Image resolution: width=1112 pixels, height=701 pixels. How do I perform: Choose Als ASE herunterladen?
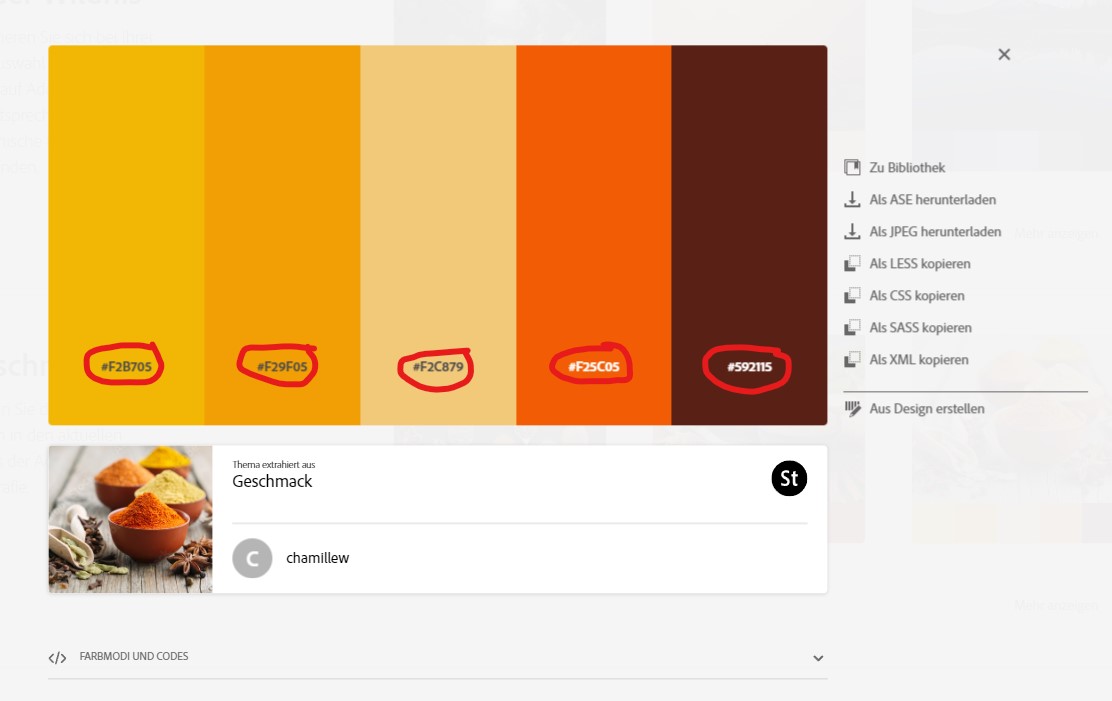click(x=933, y=199)
